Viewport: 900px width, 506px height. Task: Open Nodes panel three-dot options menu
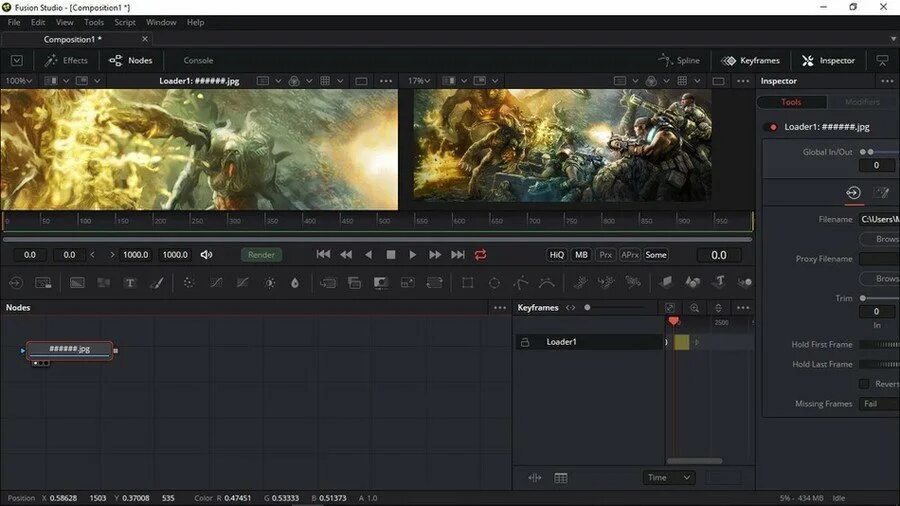coord(500,308)
